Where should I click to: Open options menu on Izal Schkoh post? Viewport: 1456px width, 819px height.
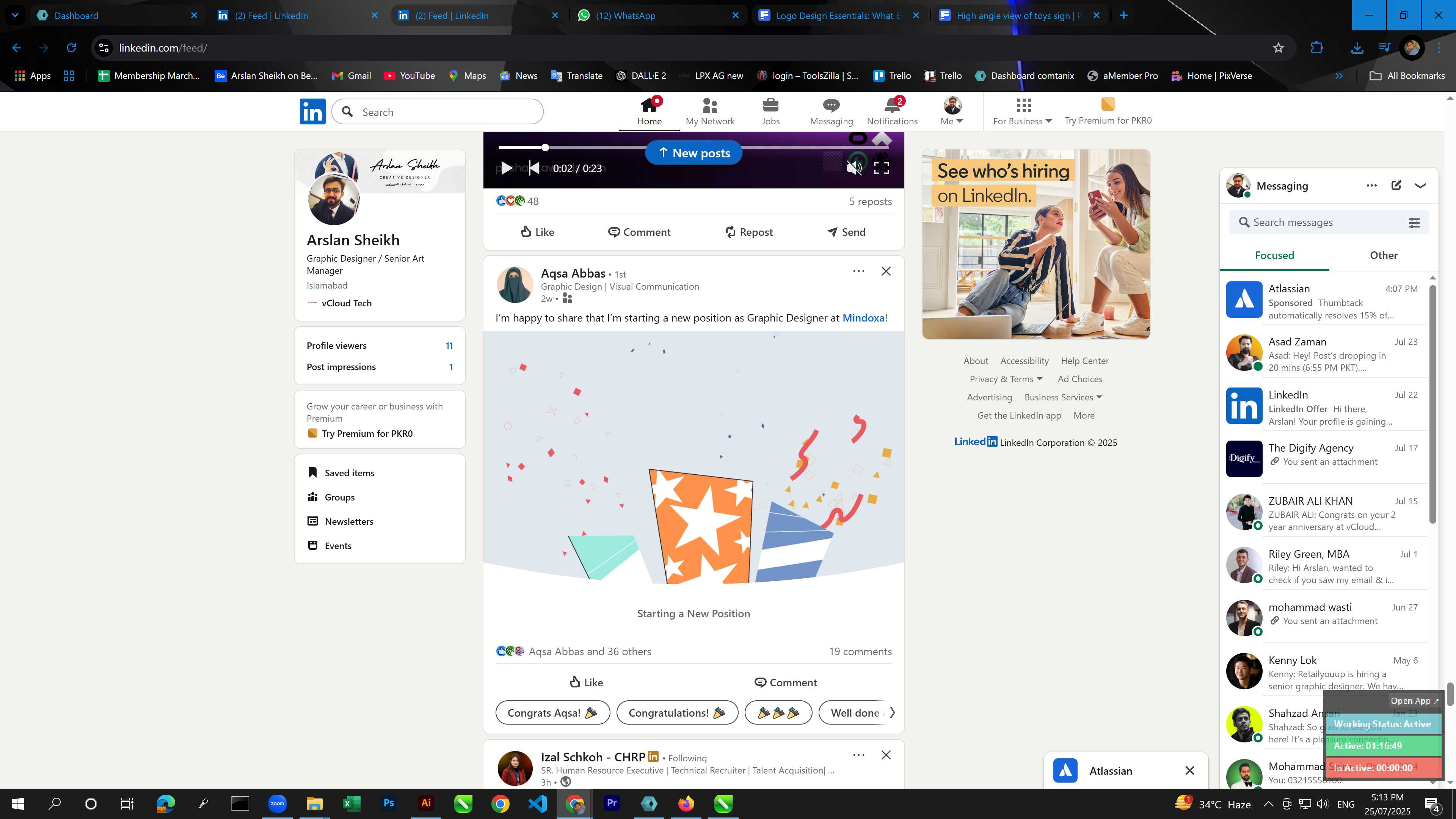coord(858,755)
